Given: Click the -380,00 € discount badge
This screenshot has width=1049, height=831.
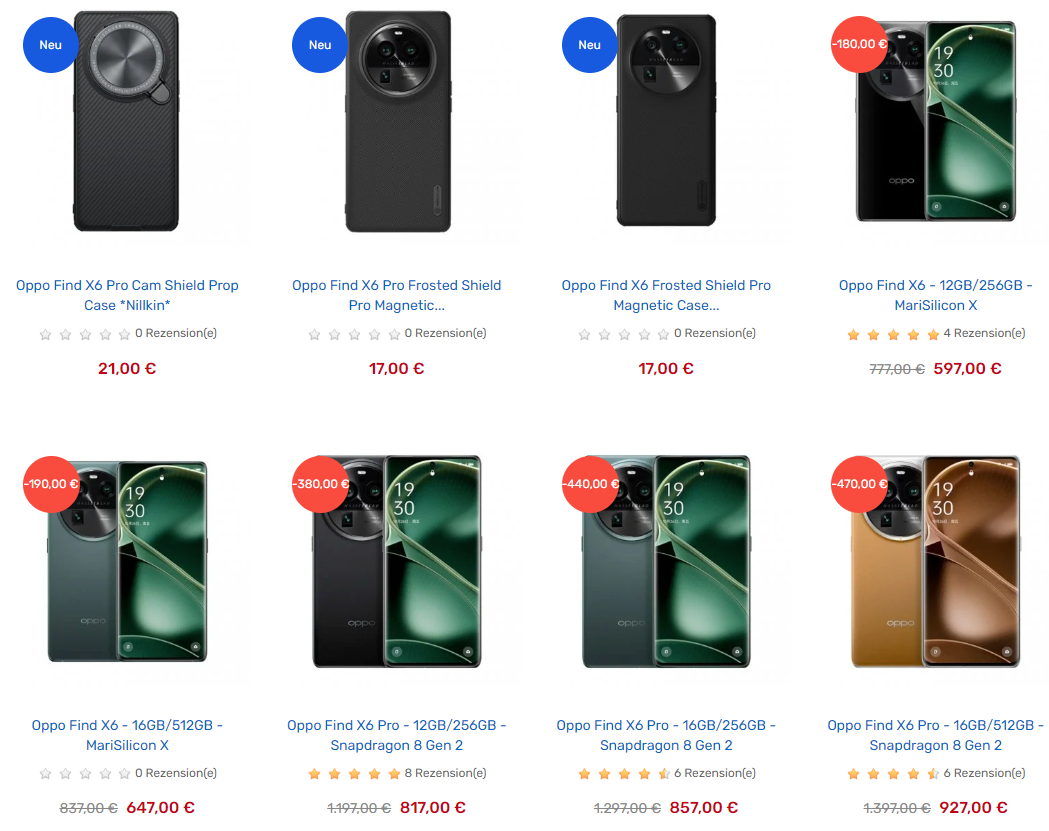Looking at the screenshot, I should tap(320, 484).
